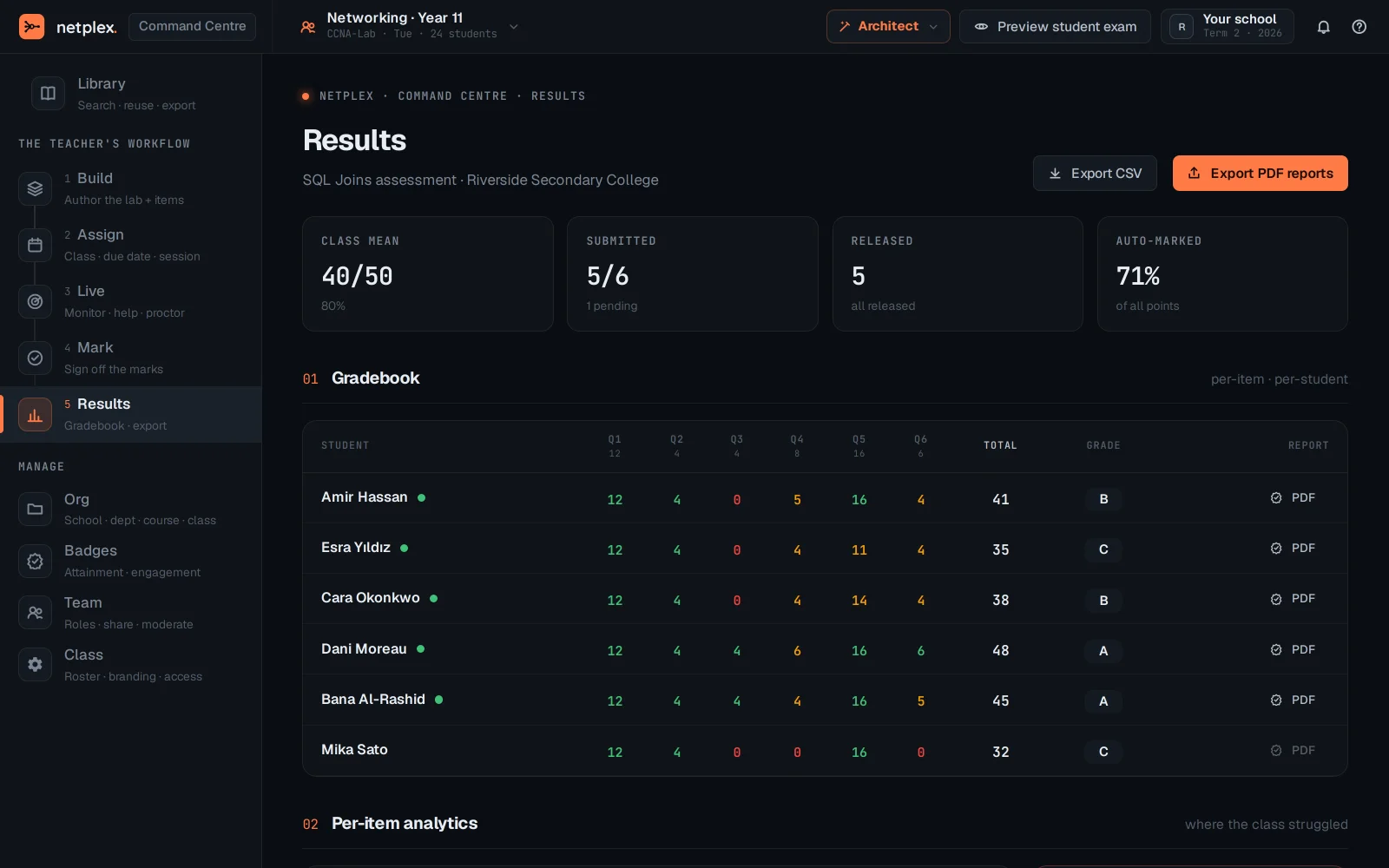Open the Library menu item
The width and height of the screenshot is (1389, 868).
130,94
